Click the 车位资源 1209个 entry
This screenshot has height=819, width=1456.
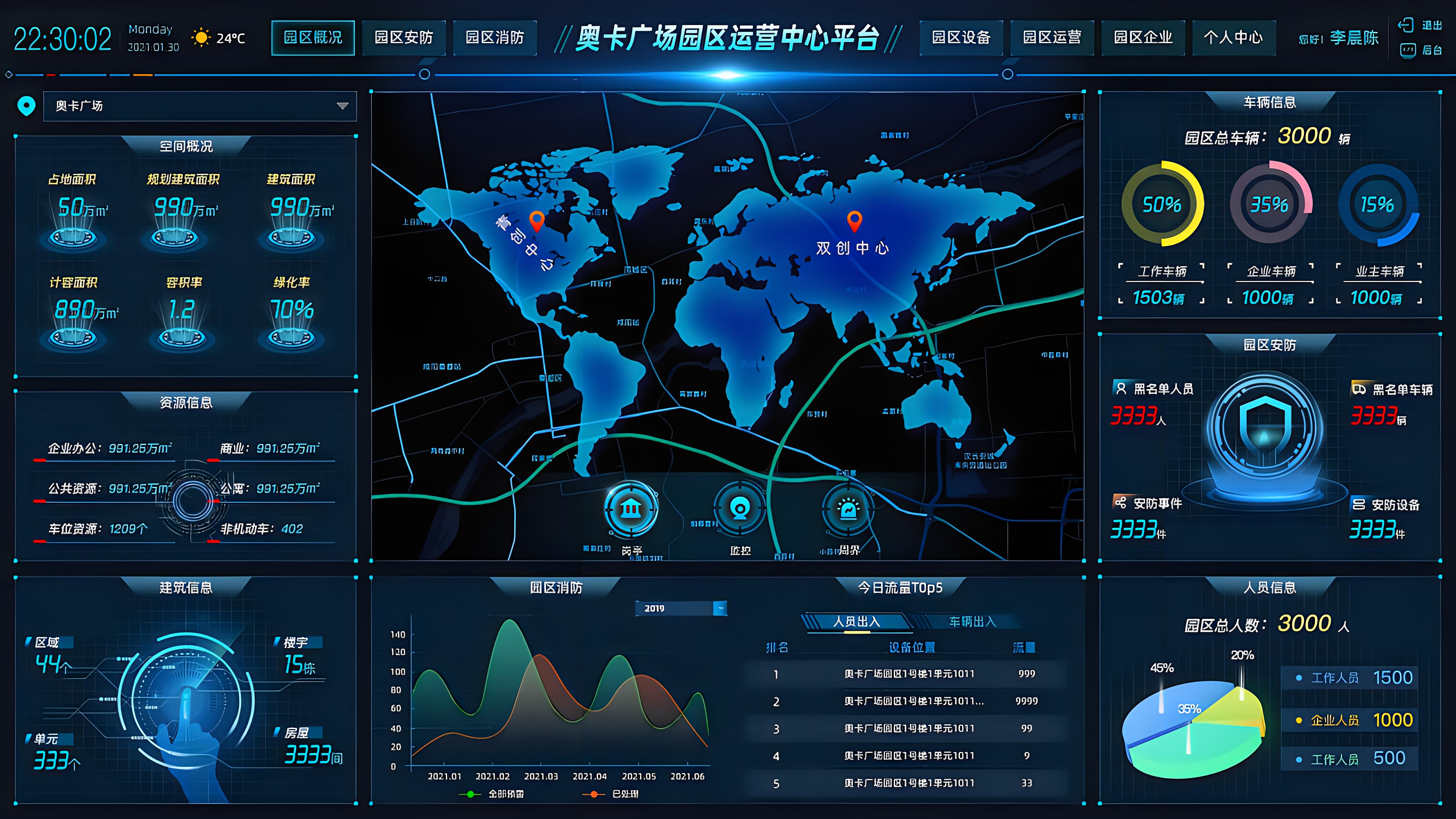tap(98, 528)
